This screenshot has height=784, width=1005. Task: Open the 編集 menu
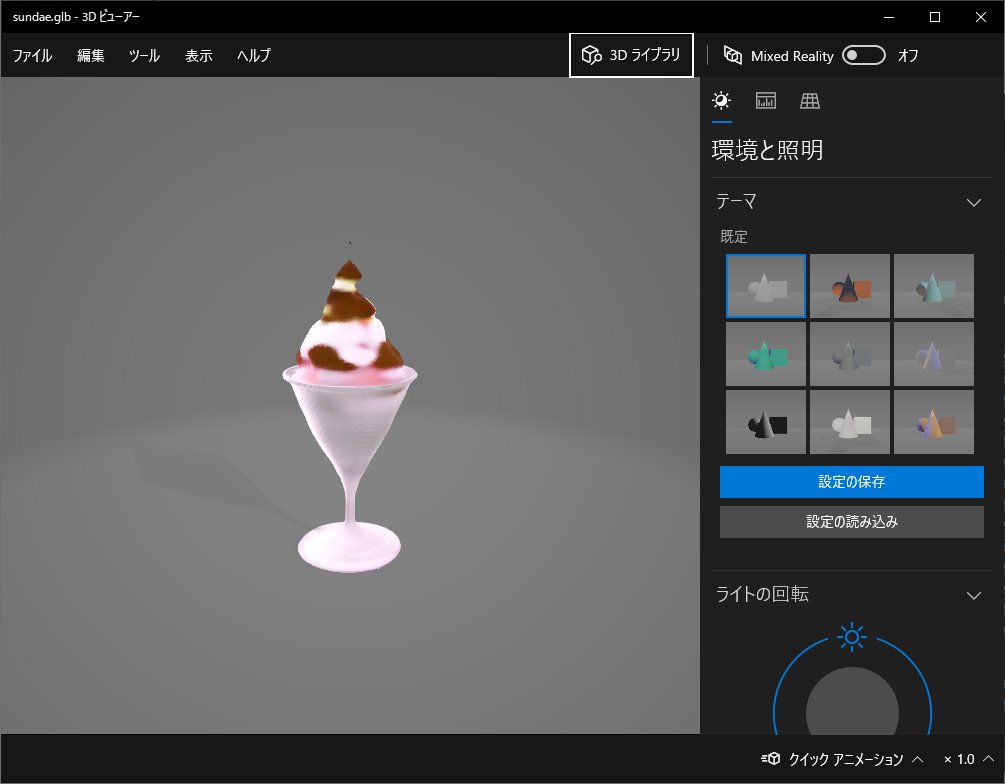(x=90, y=56)
